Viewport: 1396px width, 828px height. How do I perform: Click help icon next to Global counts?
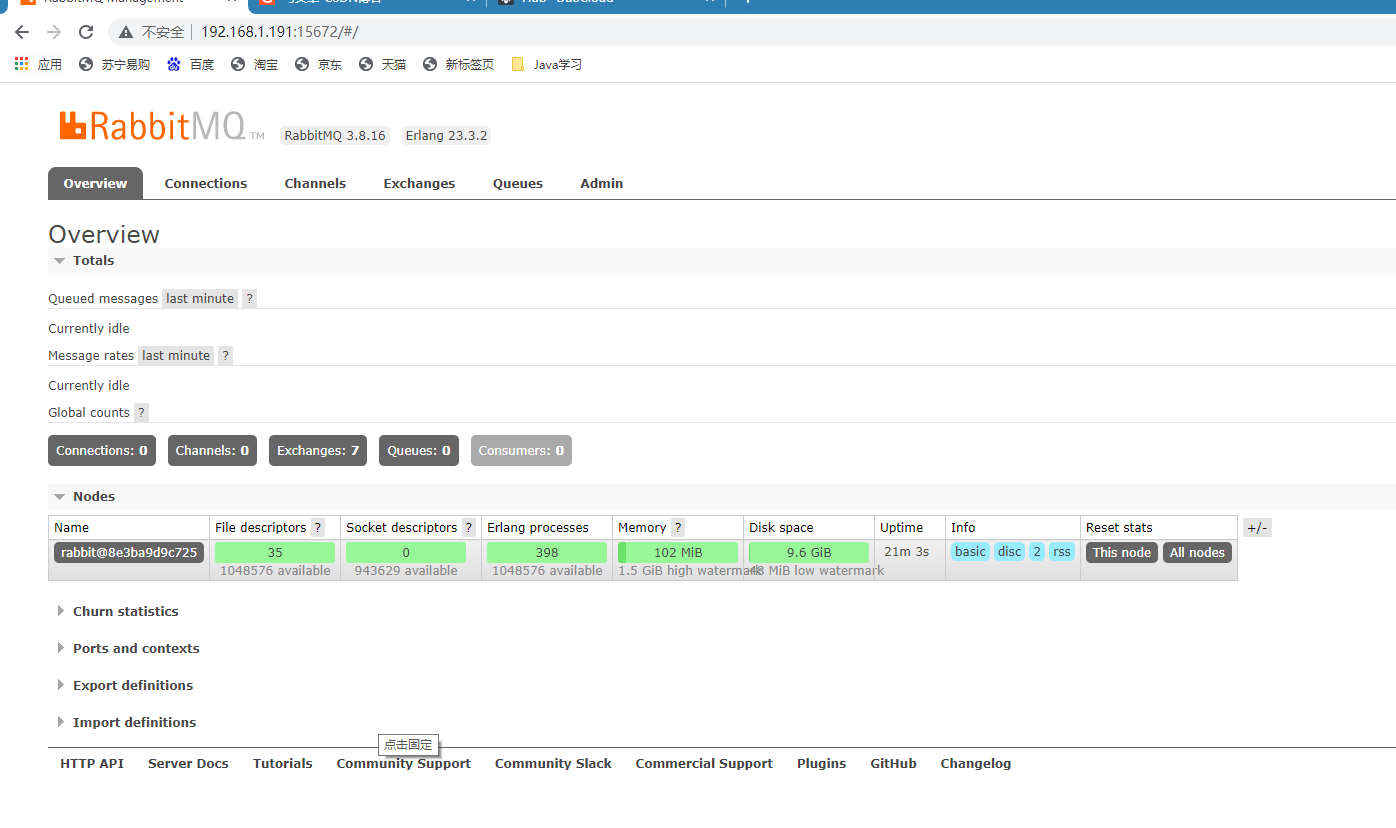click(141, 412)
